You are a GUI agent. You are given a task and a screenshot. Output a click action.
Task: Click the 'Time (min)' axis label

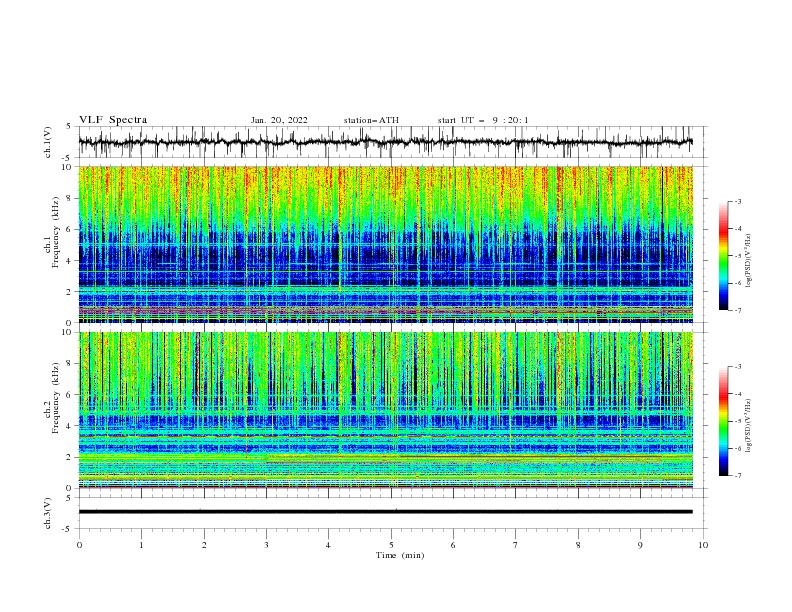(x=400, y=555)
